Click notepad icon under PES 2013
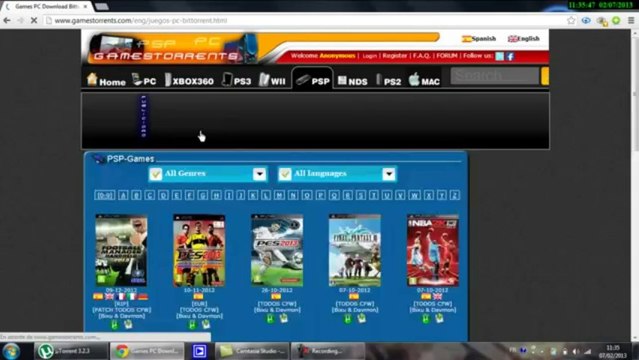 click(284, 318)
